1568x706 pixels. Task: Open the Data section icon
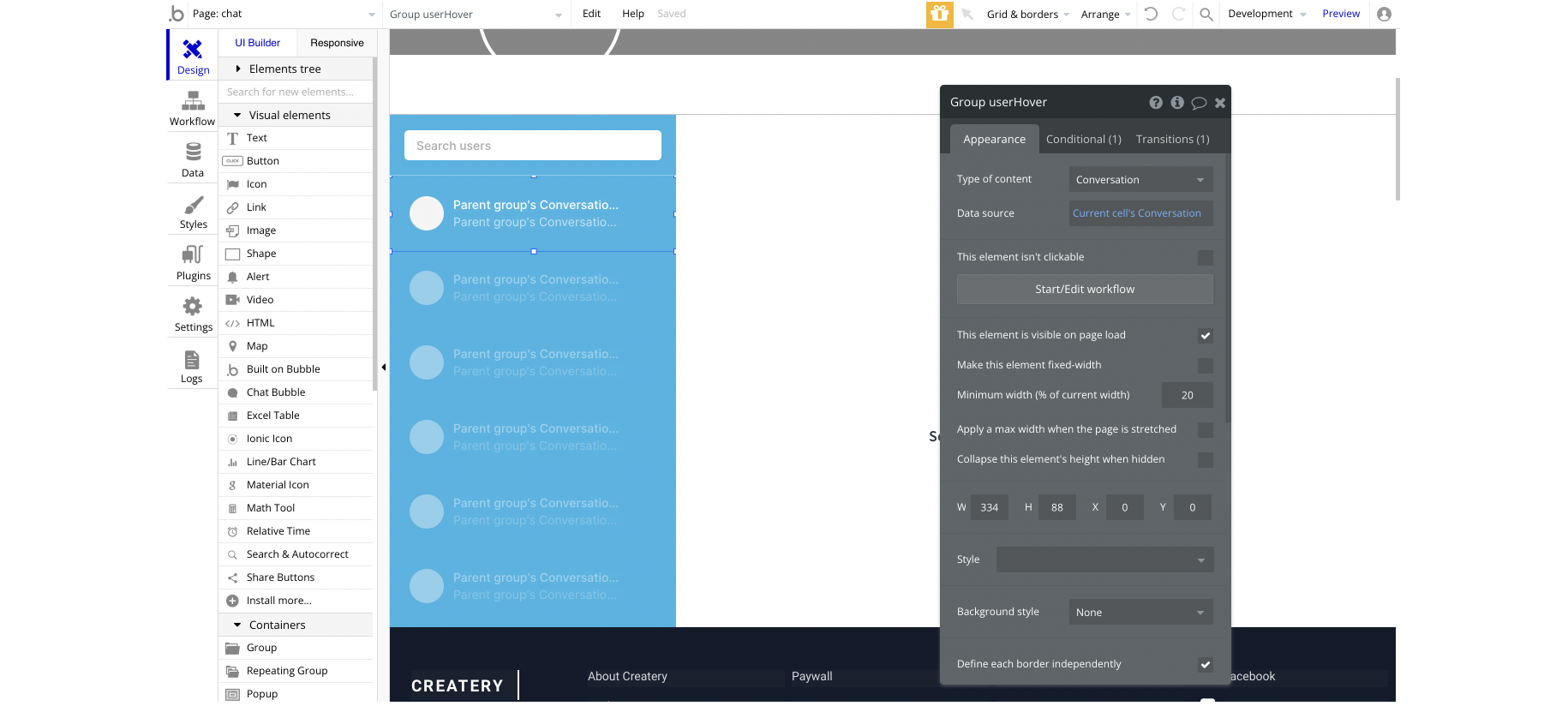point(193,152)
